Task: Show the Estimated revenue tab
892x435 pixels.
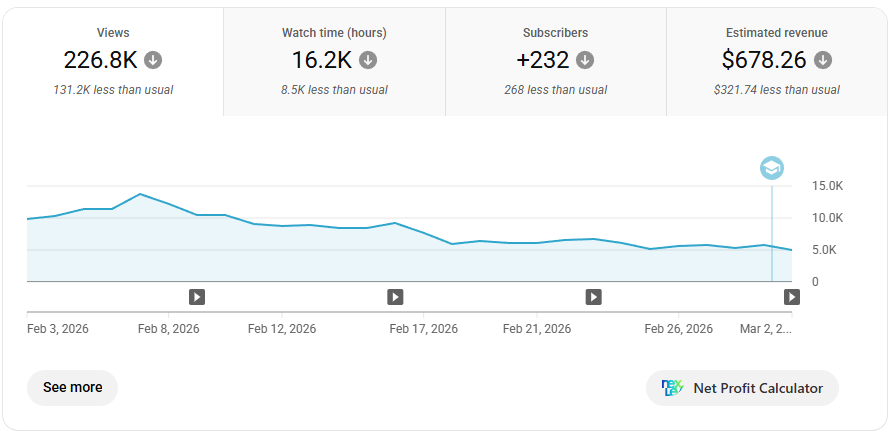Action: point(777,61)
